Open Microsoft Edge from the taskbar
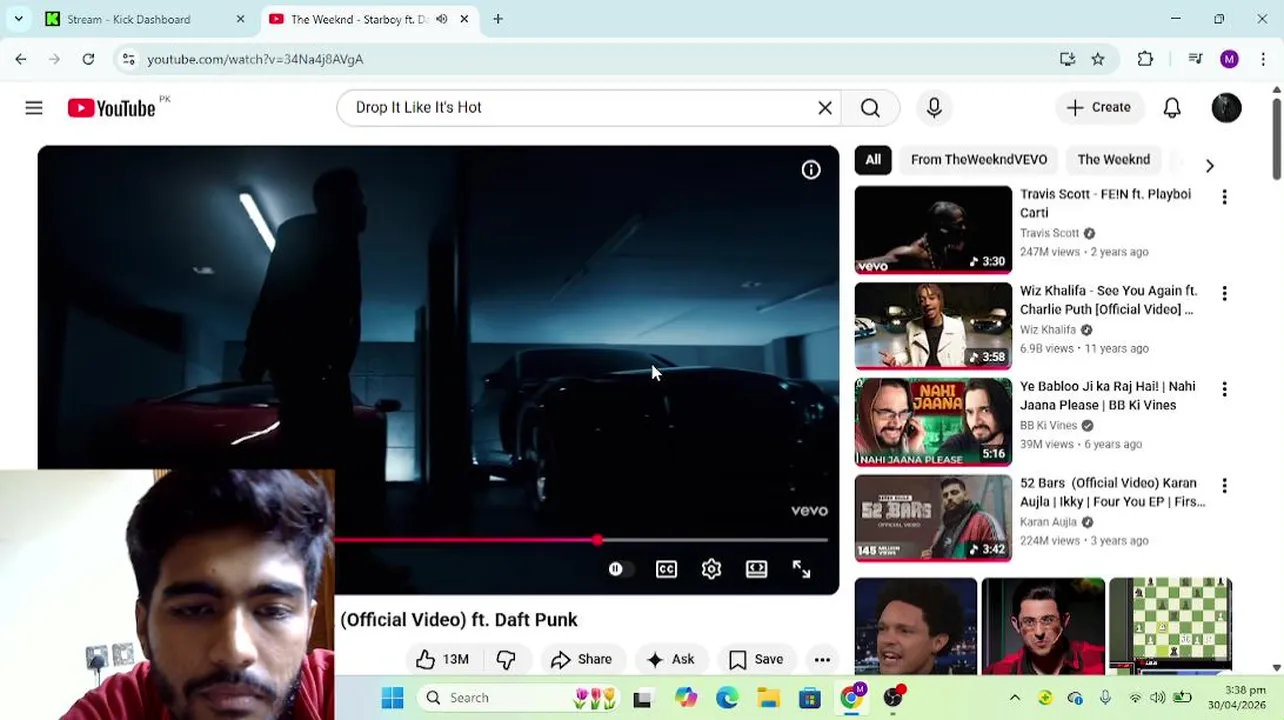The width and height of the screenshot is (1284, 720). pyautogui.click(x=727, y=698)
